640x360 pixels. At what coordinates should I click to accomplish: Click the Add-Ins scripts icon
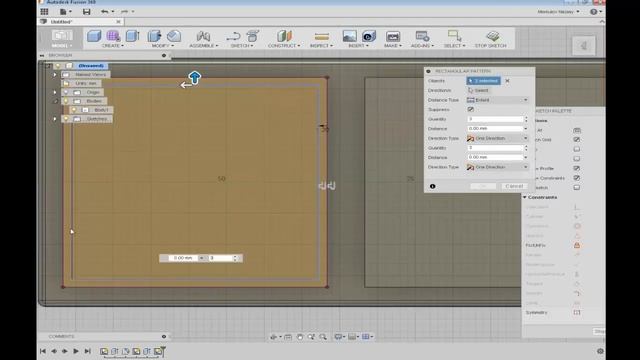[x=422, y=36]
